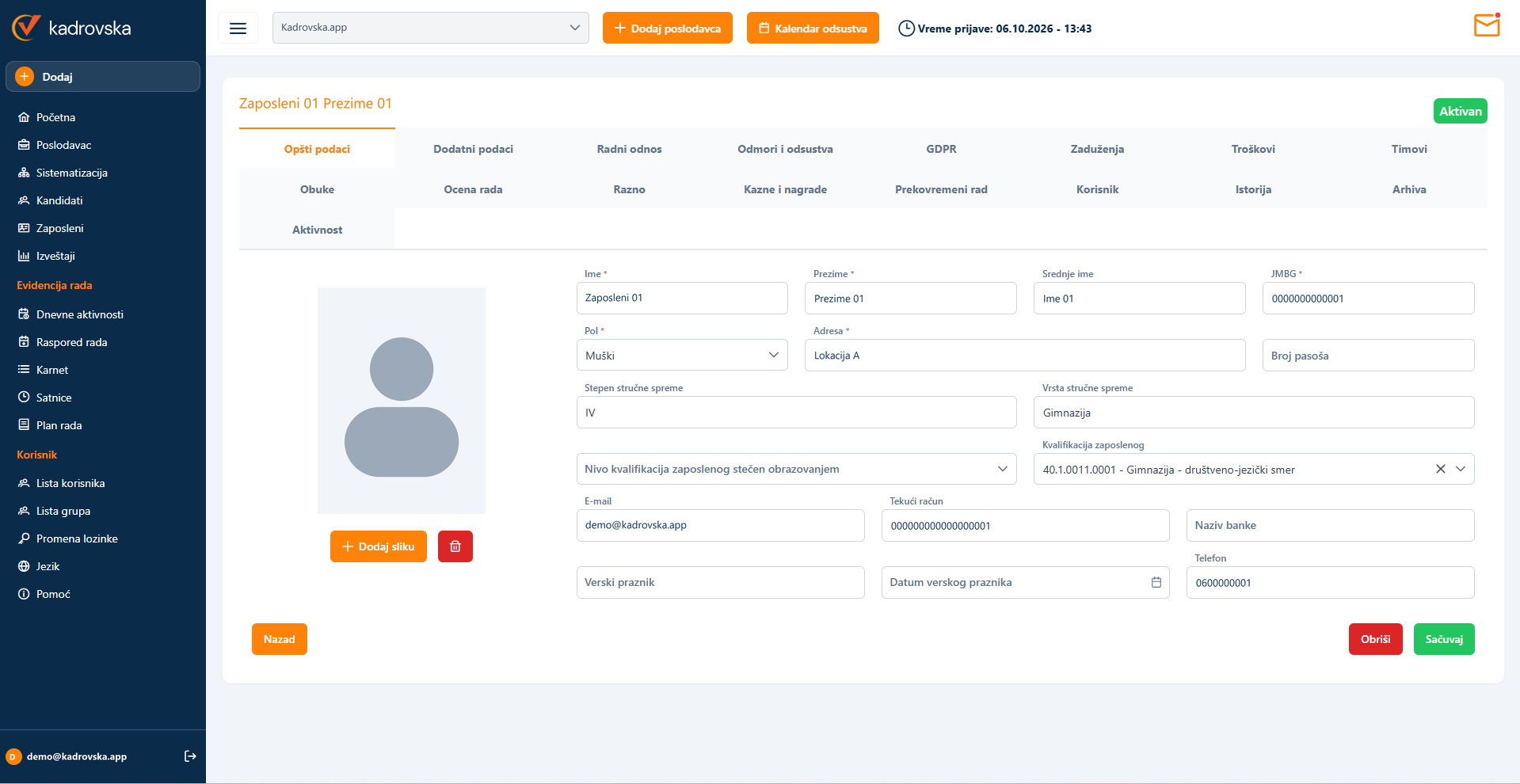Expand Nivo kvalifikacija zaposlenog dropdown
This screenshot has height=784, width=1520.
coord(796,469)
